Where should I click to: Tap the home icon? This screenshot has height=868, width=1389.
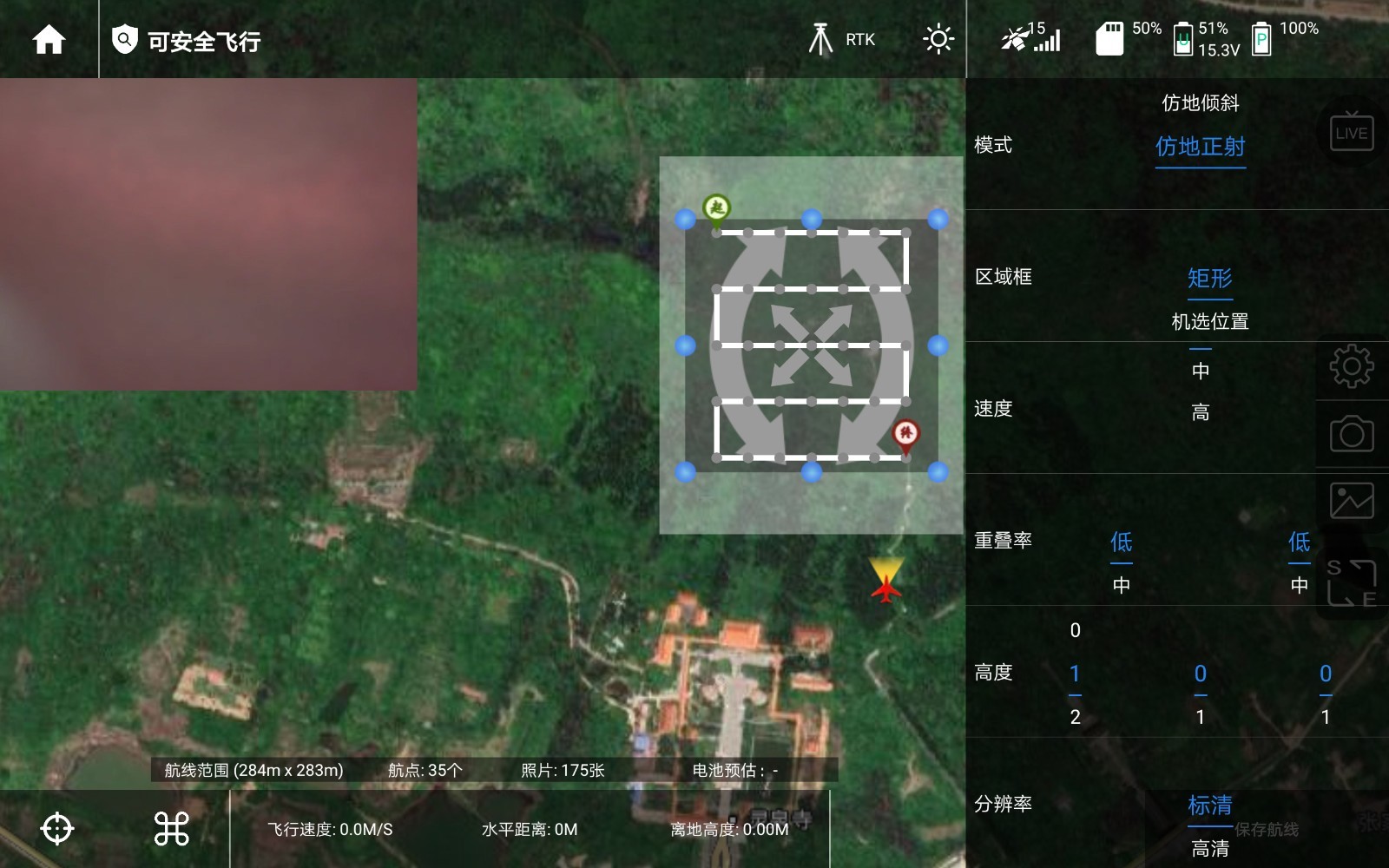(x=49, y=40)
